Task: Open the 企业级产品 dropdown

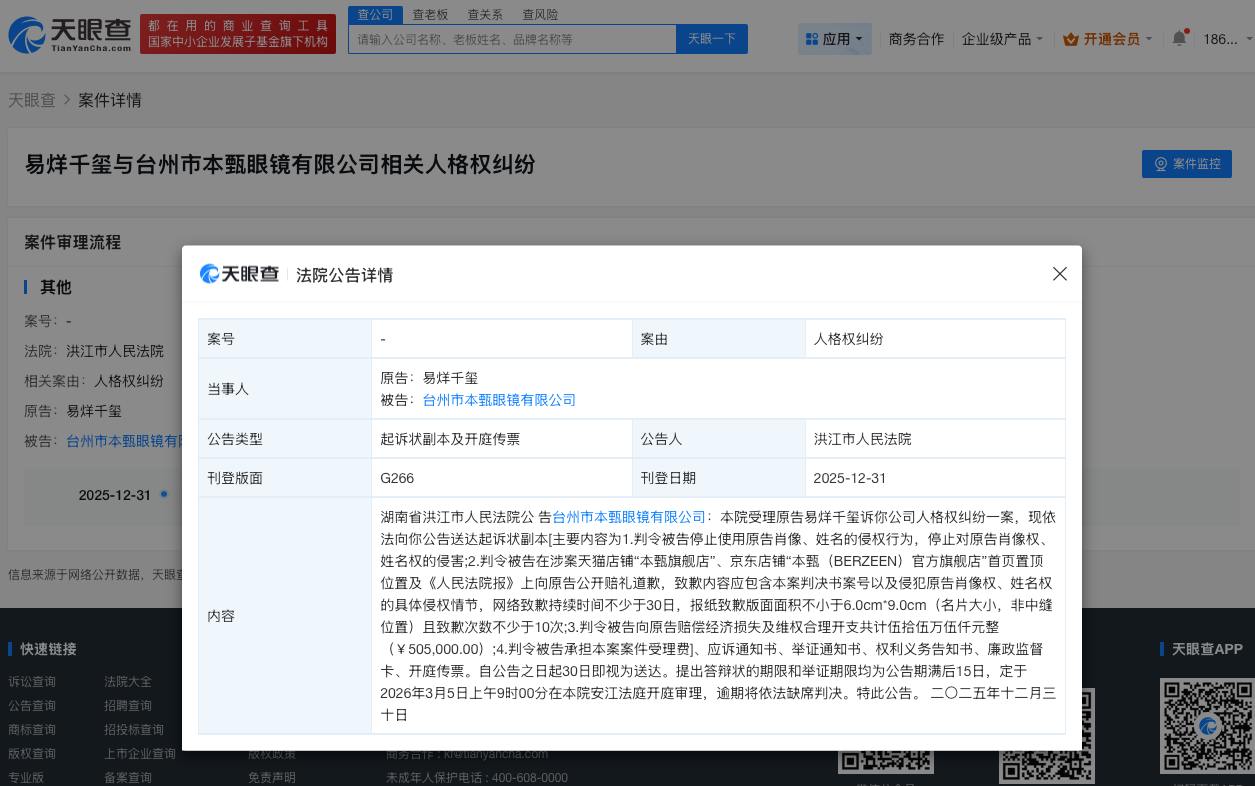Action: pos(1001,39)
